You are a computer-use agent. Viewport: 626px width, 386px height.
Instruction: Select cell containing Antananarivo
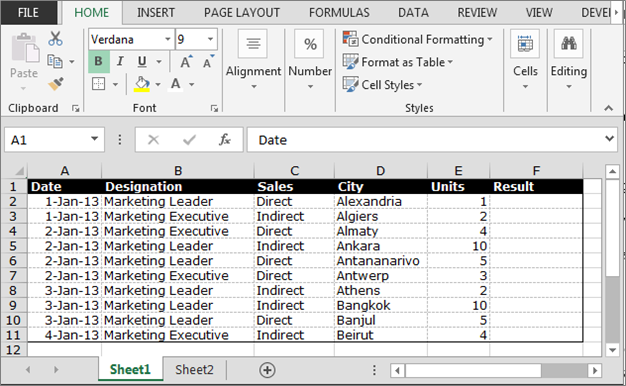[380, 261]
